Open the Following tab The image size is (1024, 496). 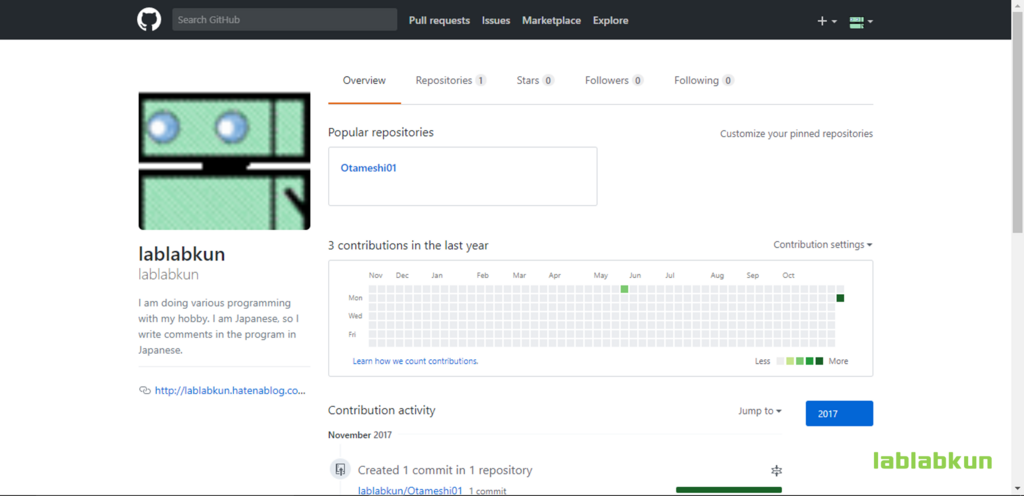[x=704, y=81]
